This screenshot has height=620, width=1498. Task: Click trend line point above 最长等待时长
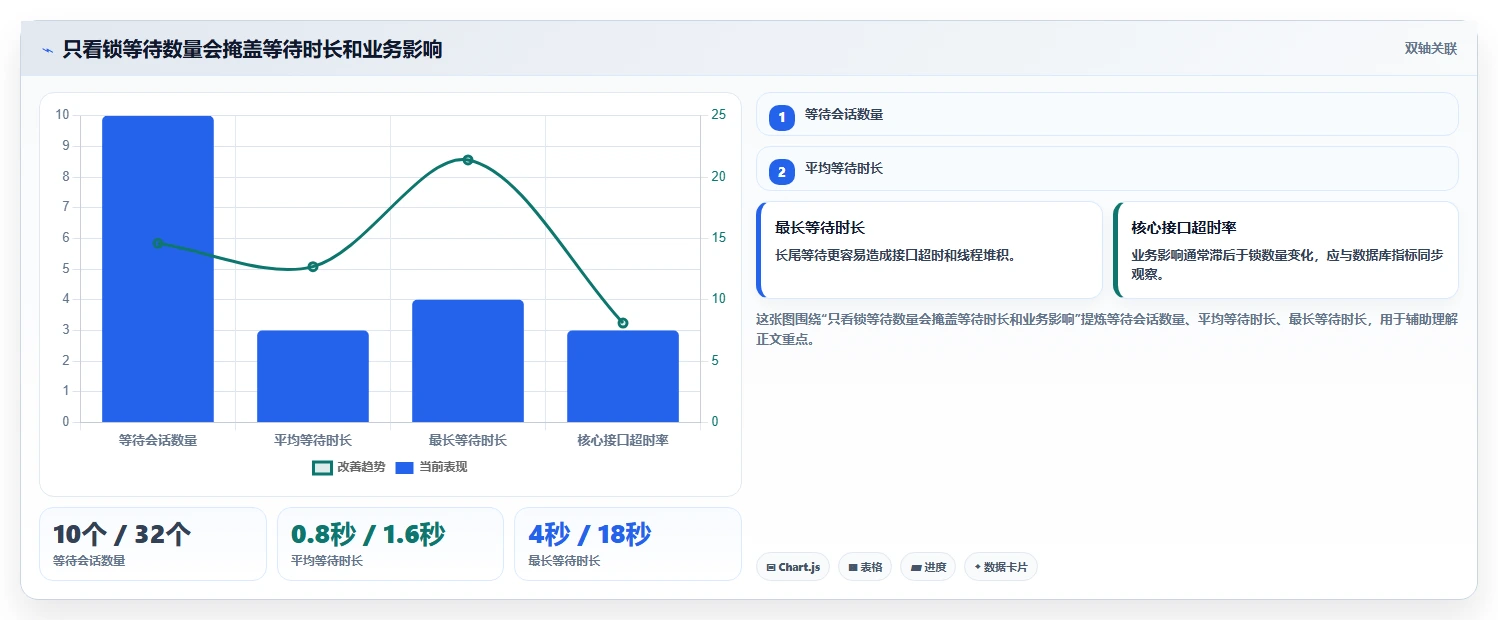point(468,160)
